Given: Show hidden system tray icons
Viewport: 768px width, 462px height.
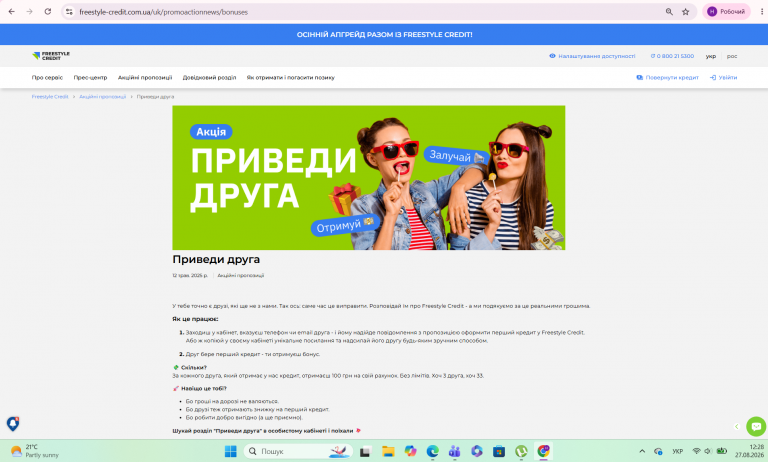Looking at the screenshot, I should coord(642,451).
